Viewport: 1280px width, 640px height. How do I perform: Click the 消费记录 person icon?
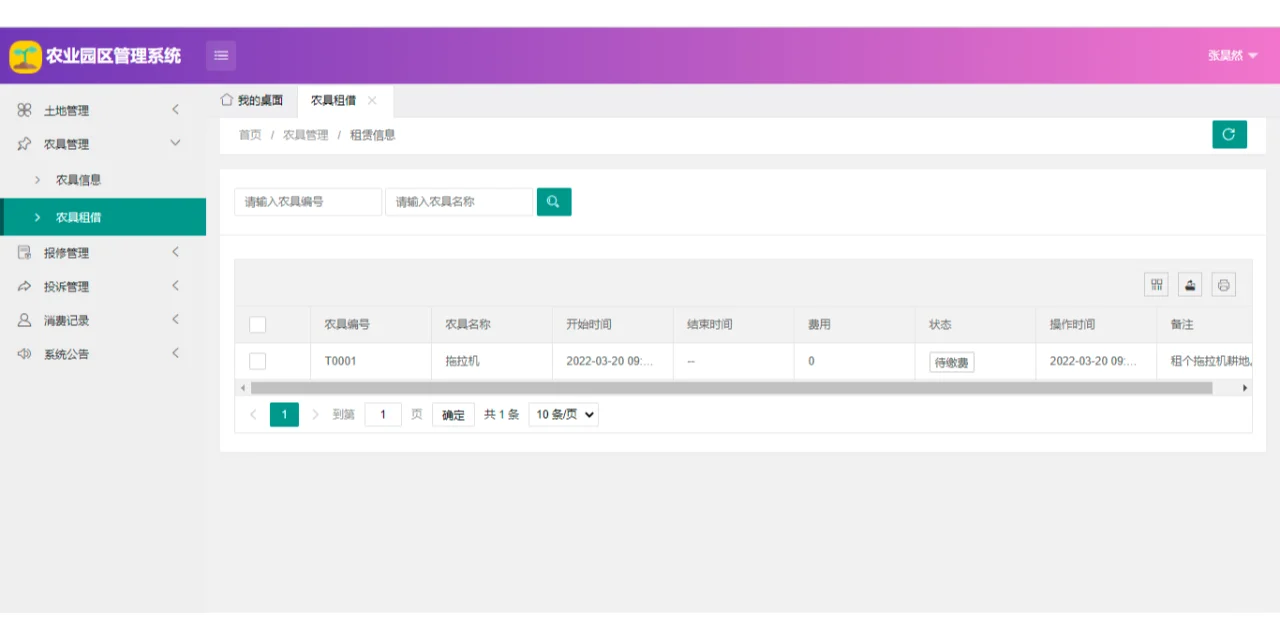tap(25, 320)
